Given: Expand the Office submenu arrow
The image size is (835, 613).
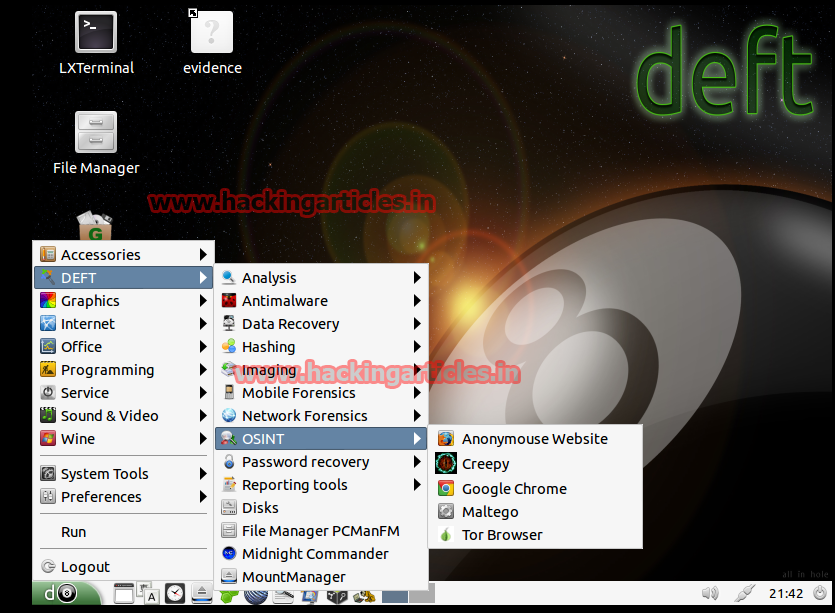Looking at the screenshot, I should pyautogui.click(x=203, y=347).
